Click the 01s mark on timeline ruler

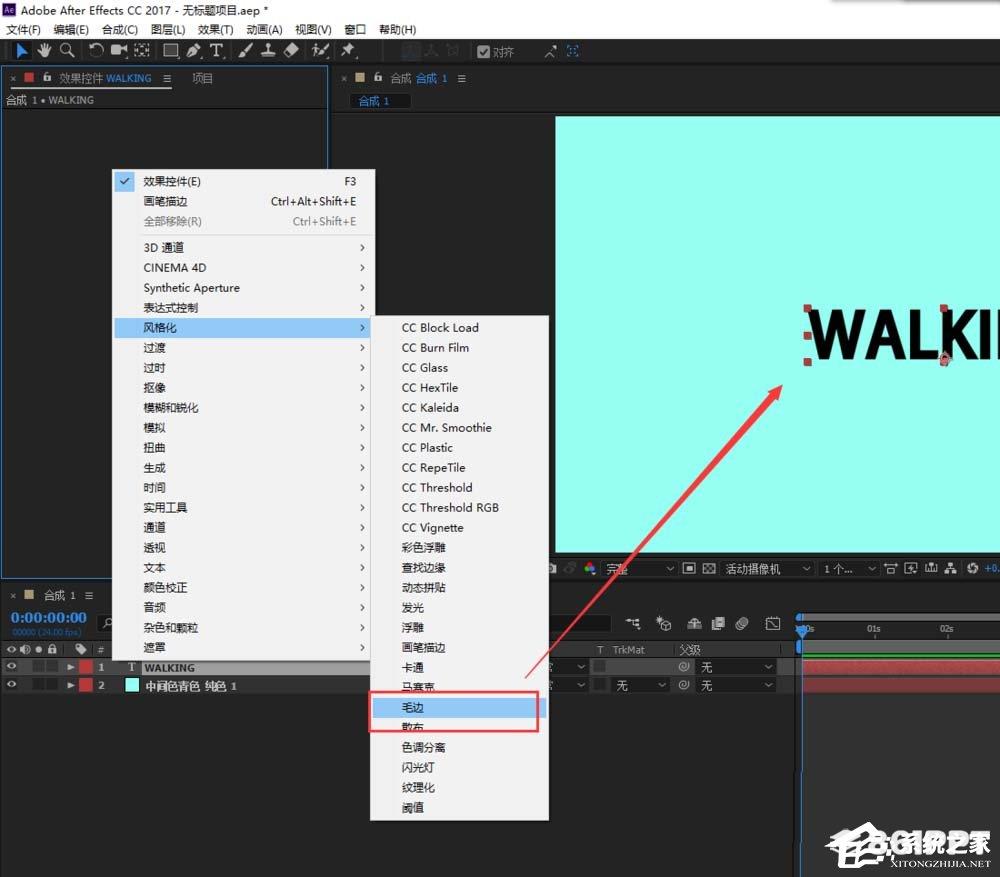pos(873,630)
